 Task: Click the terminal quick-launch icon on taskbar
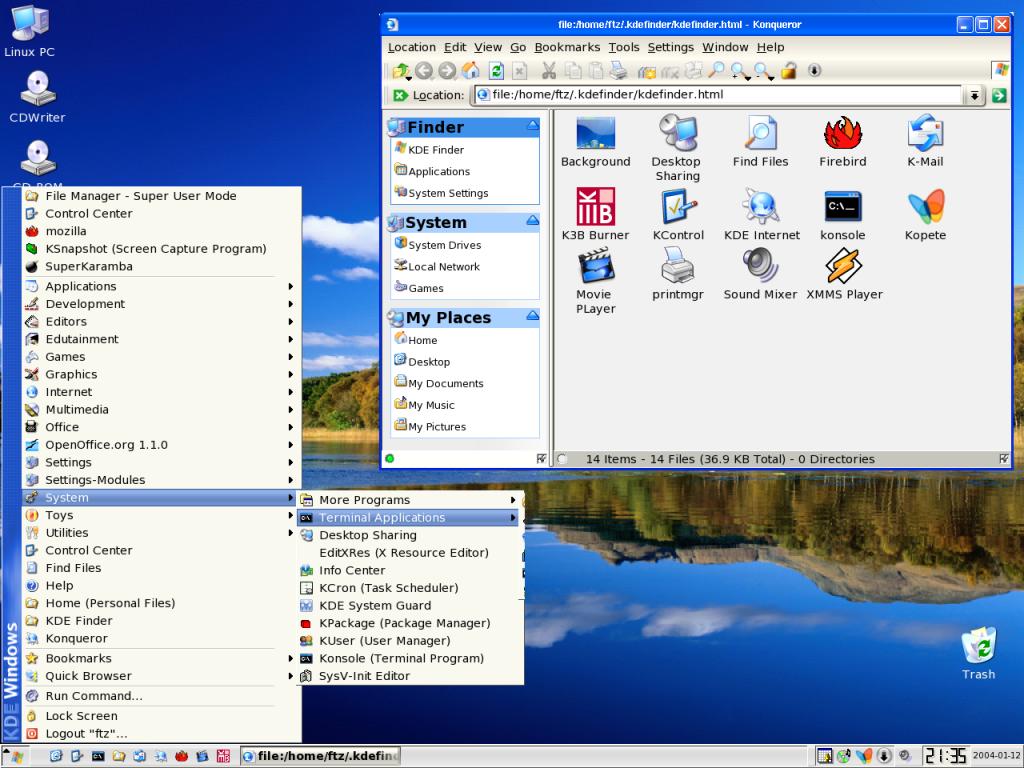click(98, 756)
